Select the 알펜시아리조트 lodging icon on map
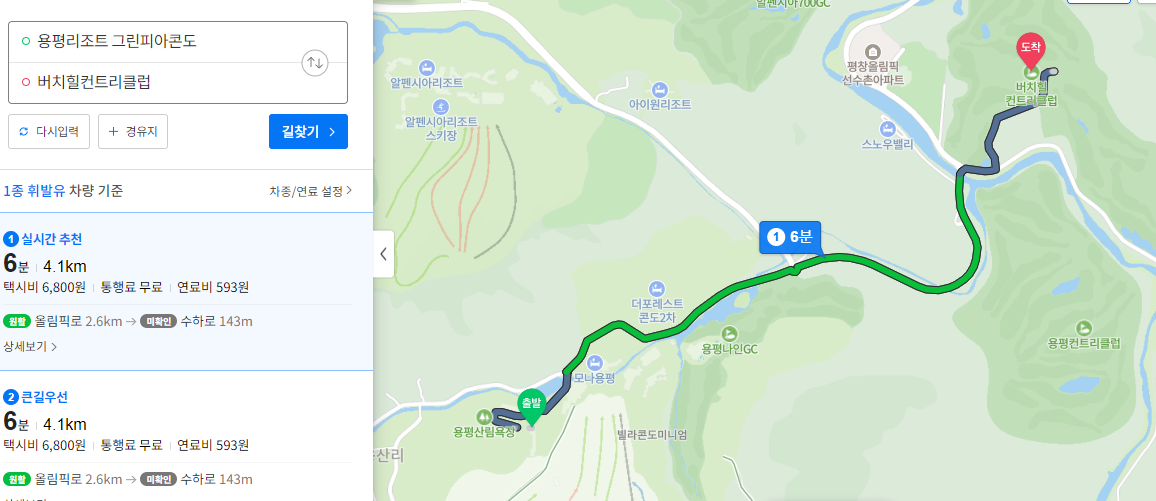The image size is (1156, 501). pos(426,67)
